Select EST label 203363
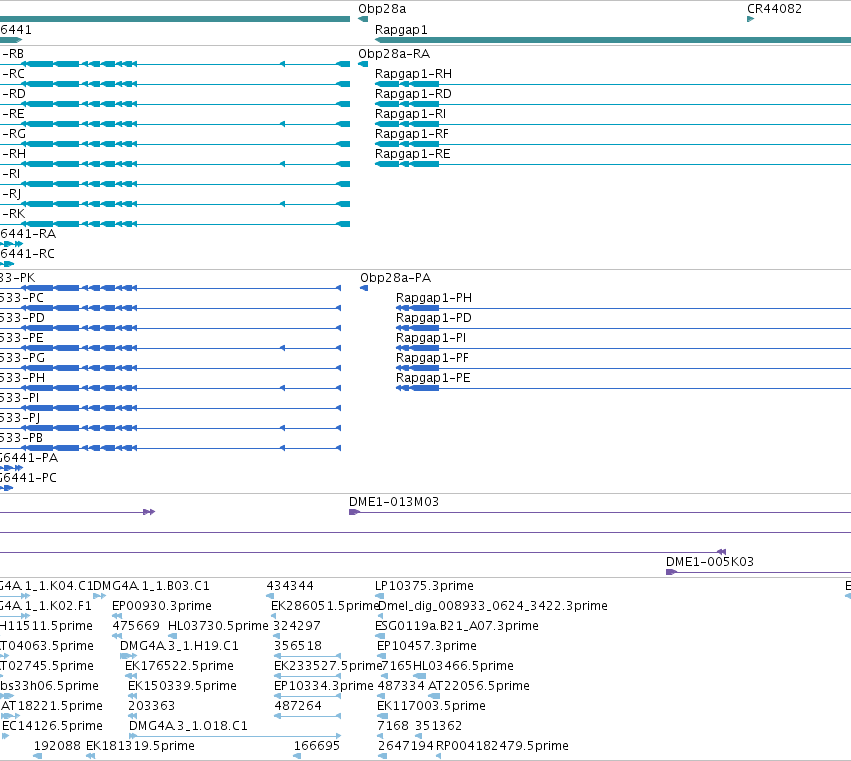Screen dimensions: 851x761 (x=151, y=706)
